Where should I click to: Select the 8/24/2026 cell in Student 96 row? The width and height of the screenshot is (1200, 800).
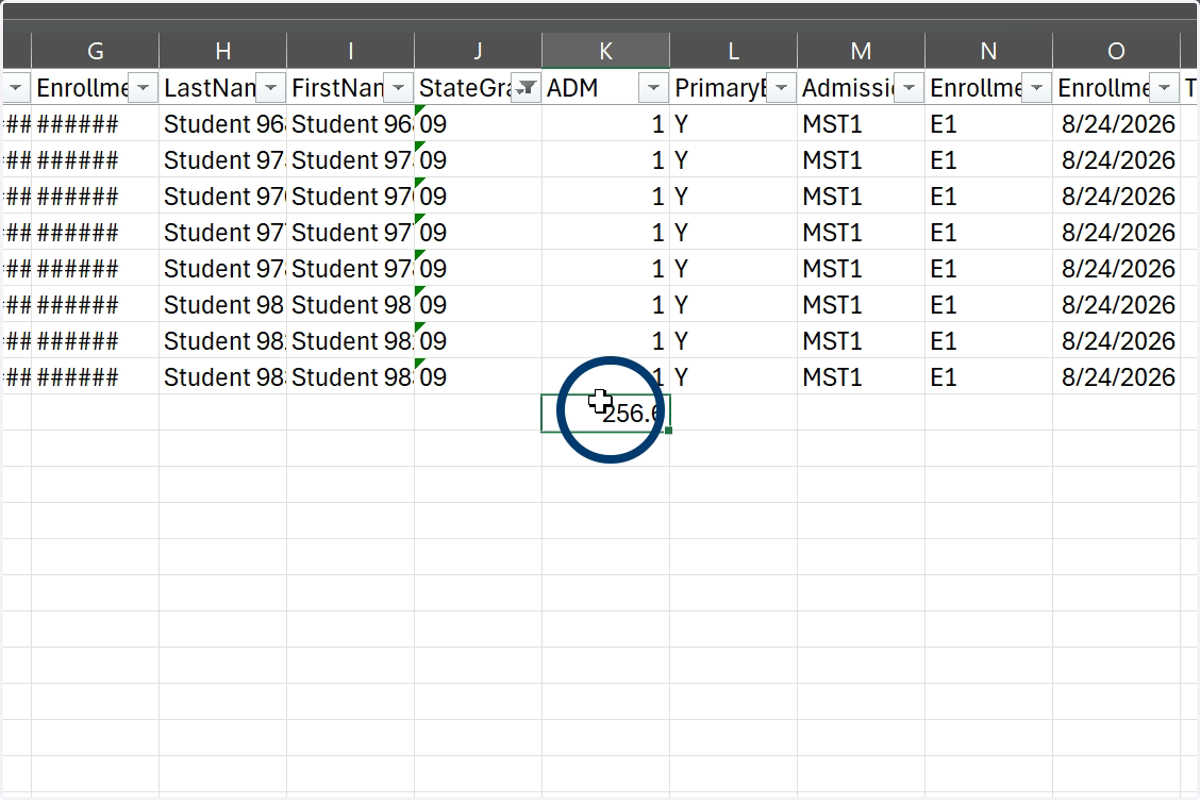coord(1117,124)
